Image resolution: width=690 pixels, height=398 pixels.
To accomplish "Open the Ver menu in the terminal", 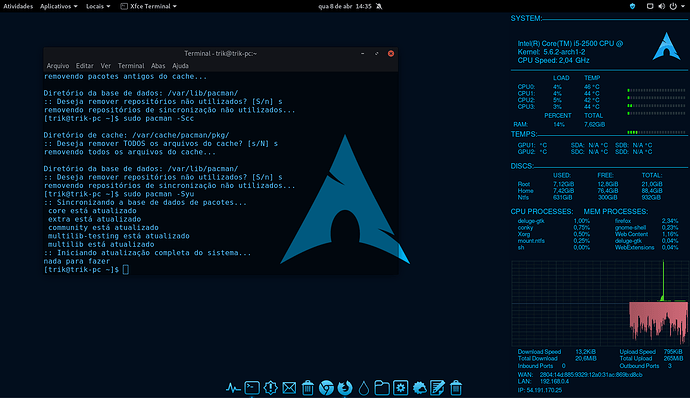I will pos(106,66).
